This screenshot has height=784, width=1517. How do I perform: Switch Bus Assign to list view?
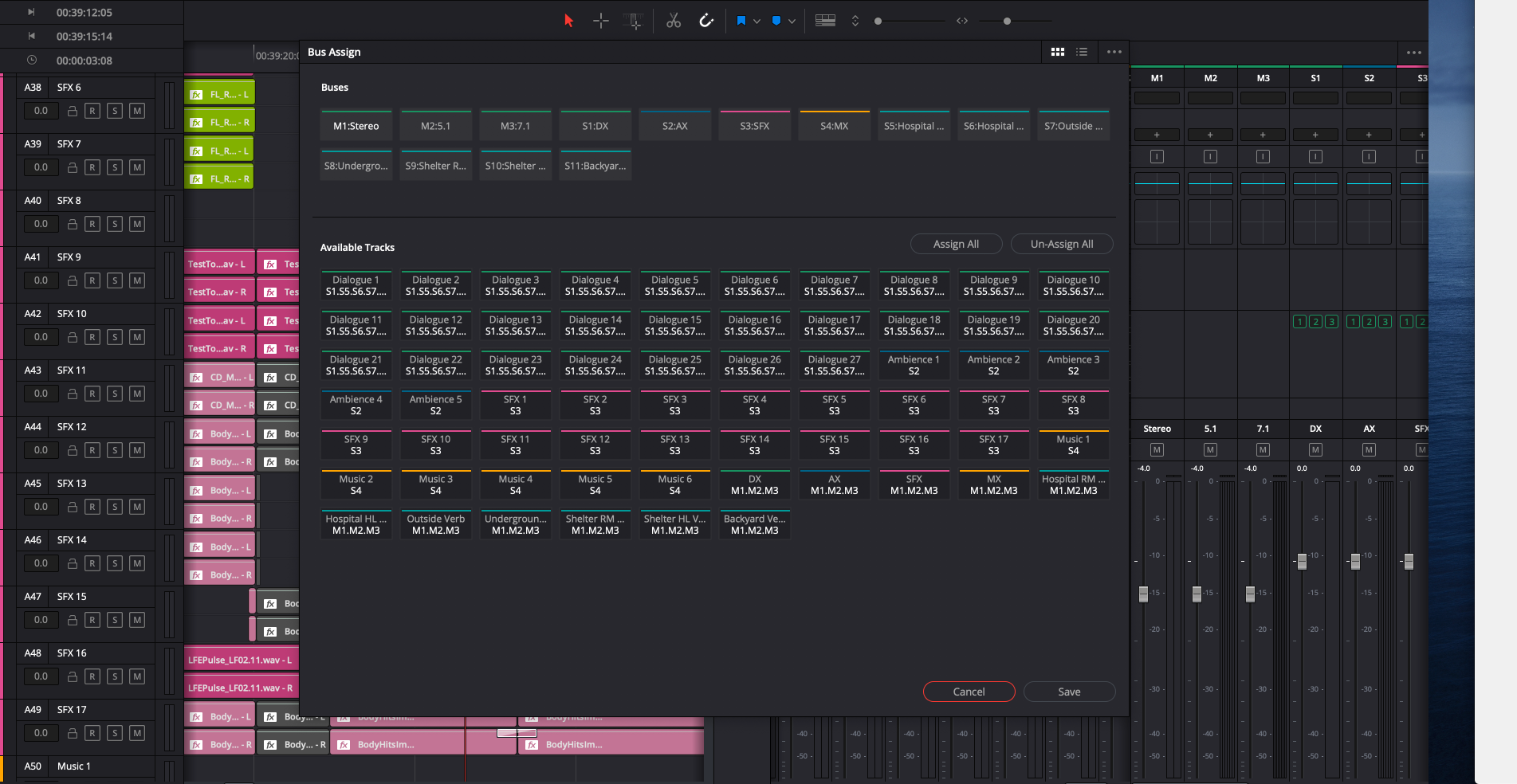1082,52
